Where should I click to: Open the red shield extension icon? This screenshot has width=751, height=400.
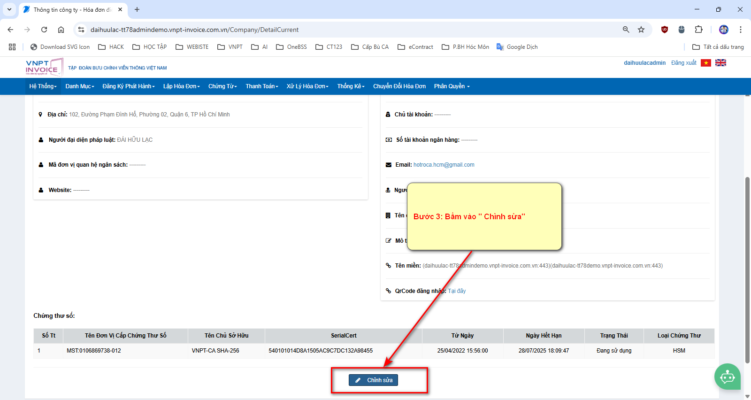point(664,30)
